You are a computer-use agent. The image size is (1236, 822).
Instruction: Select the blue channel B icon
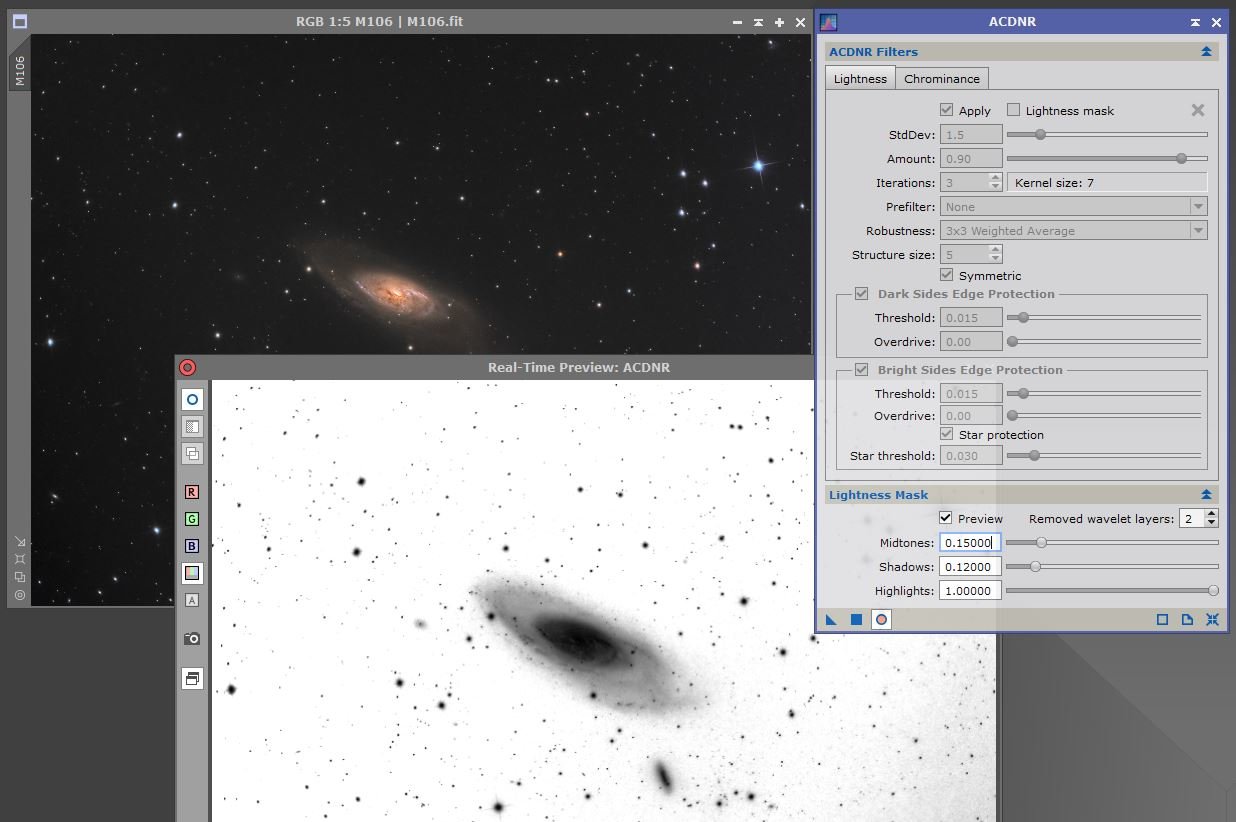[x=192, y=546]
